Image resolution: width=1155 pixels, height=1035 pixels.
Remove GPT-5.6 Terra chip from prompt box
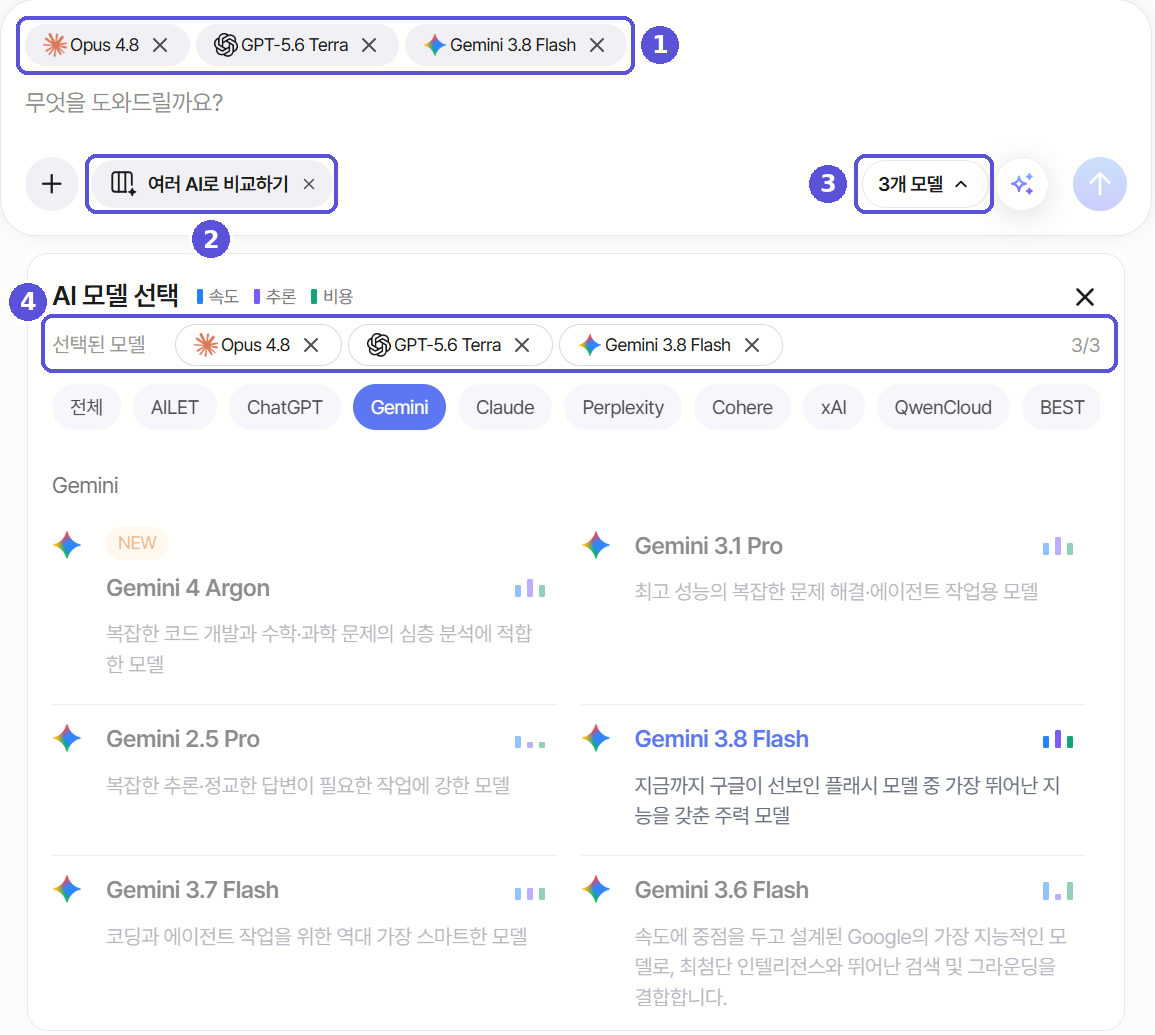[369, 45]
